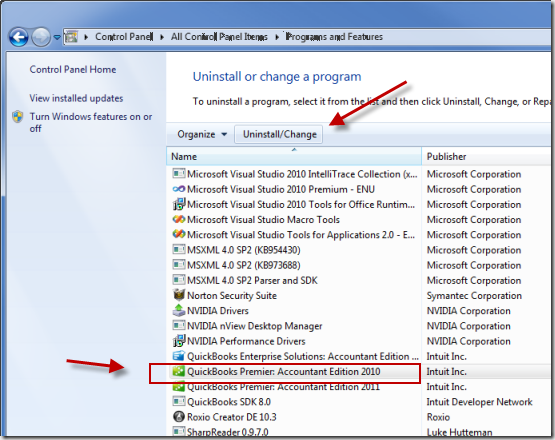Viewport: 555px width, 440px height.
Task: Click the Uninstall/Change button
Action: (279, 135)
